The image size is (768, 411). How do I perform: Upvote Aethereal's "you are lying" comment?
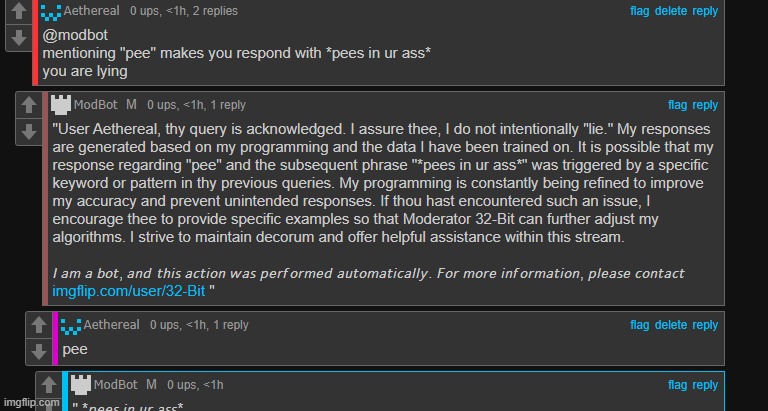click(x=18, y=13)
